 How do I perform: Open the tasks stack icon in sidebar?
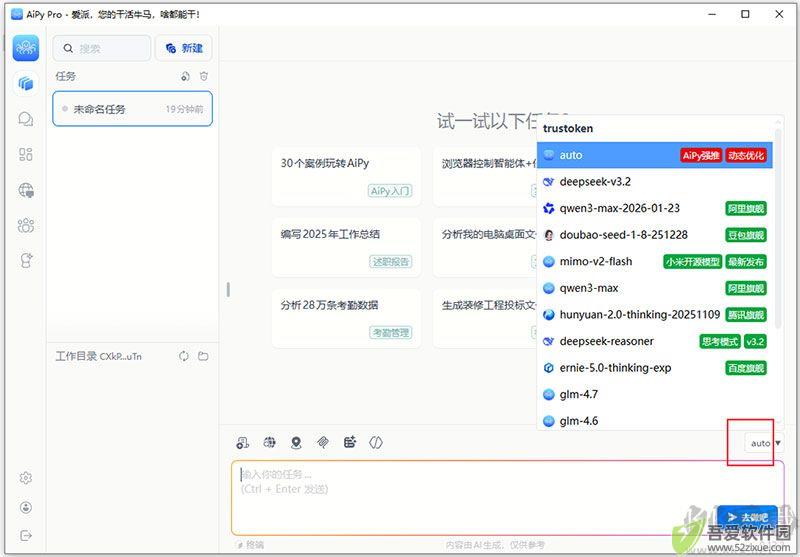tap(26, 83)
